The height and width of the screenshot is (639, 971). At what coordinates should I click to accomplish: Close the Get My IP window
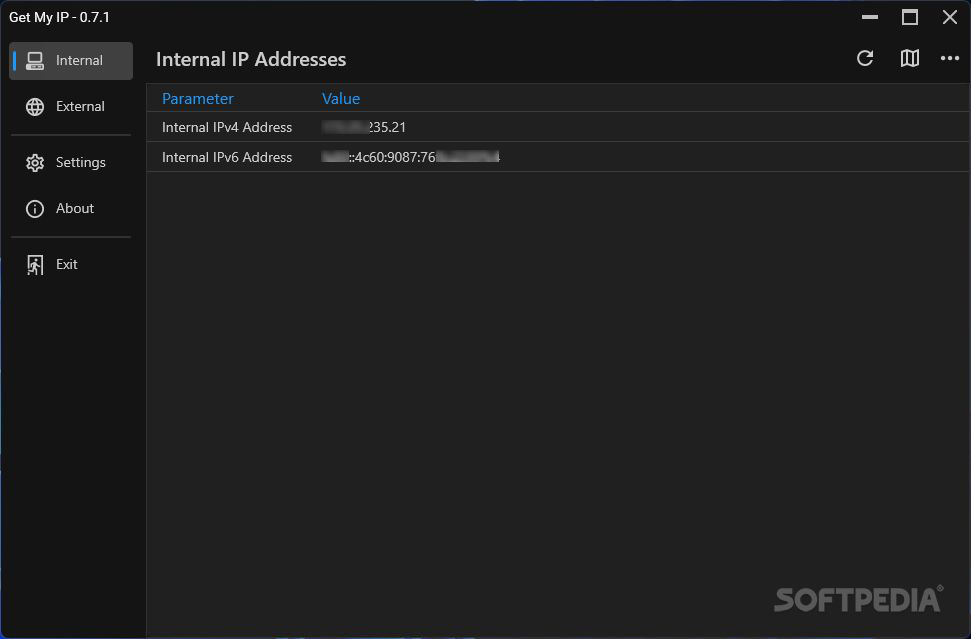pyautogui.click(x=949, y=17)
